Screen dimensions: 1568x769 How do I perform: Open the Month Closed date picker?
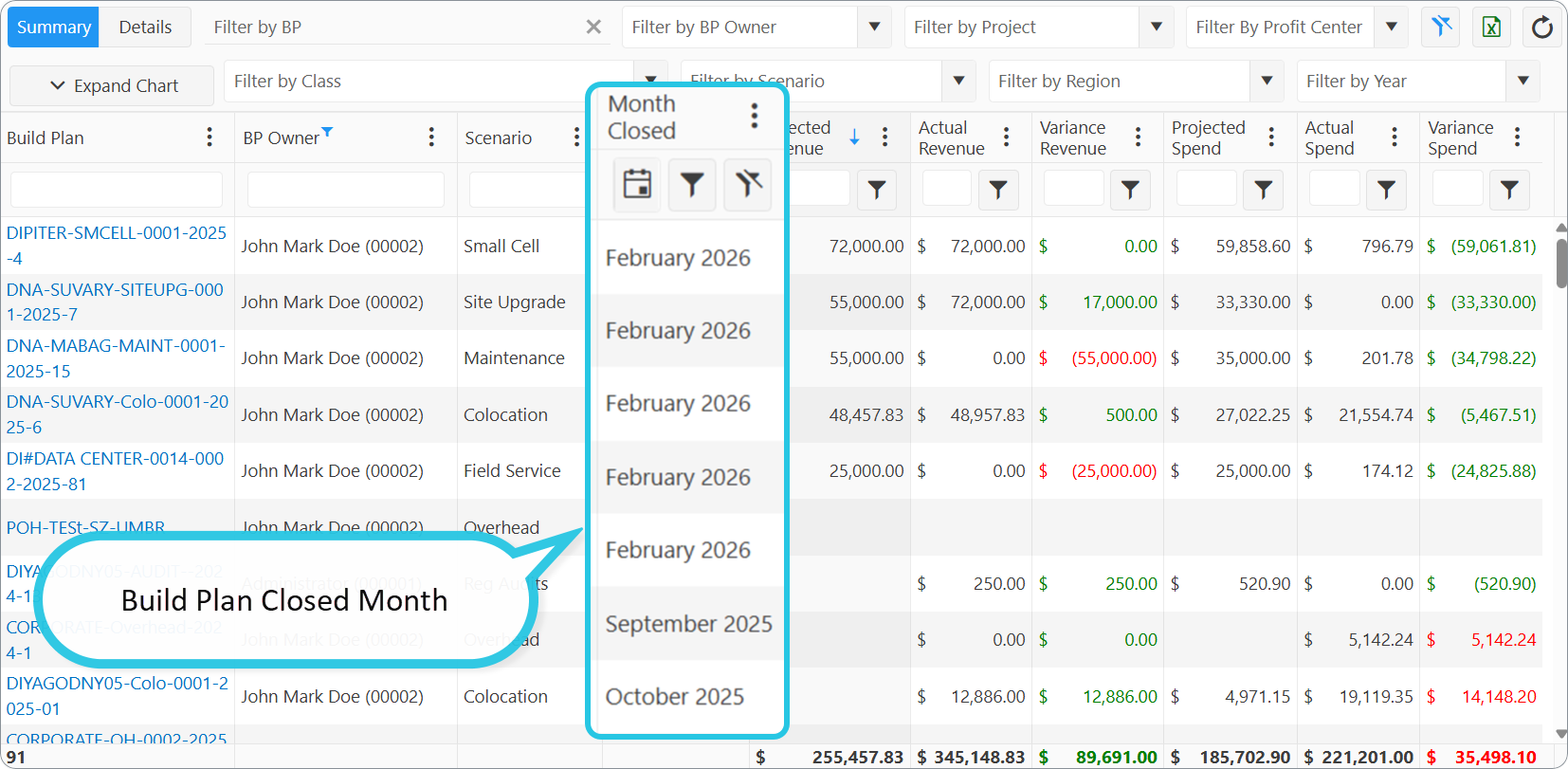click(637, 183)
